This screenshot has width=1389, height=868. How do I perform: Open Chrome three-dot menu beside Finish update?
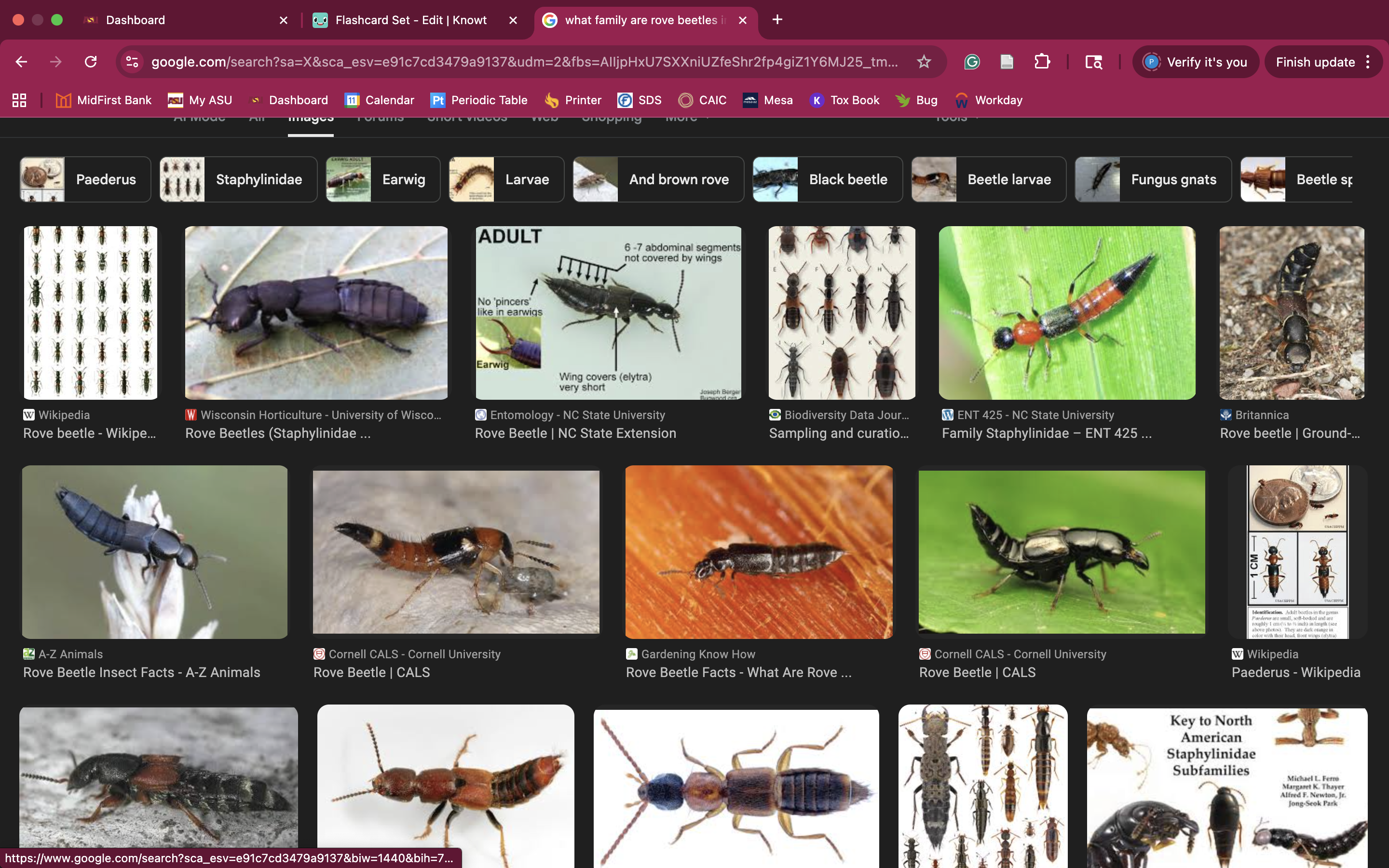tap(1368, 62)
